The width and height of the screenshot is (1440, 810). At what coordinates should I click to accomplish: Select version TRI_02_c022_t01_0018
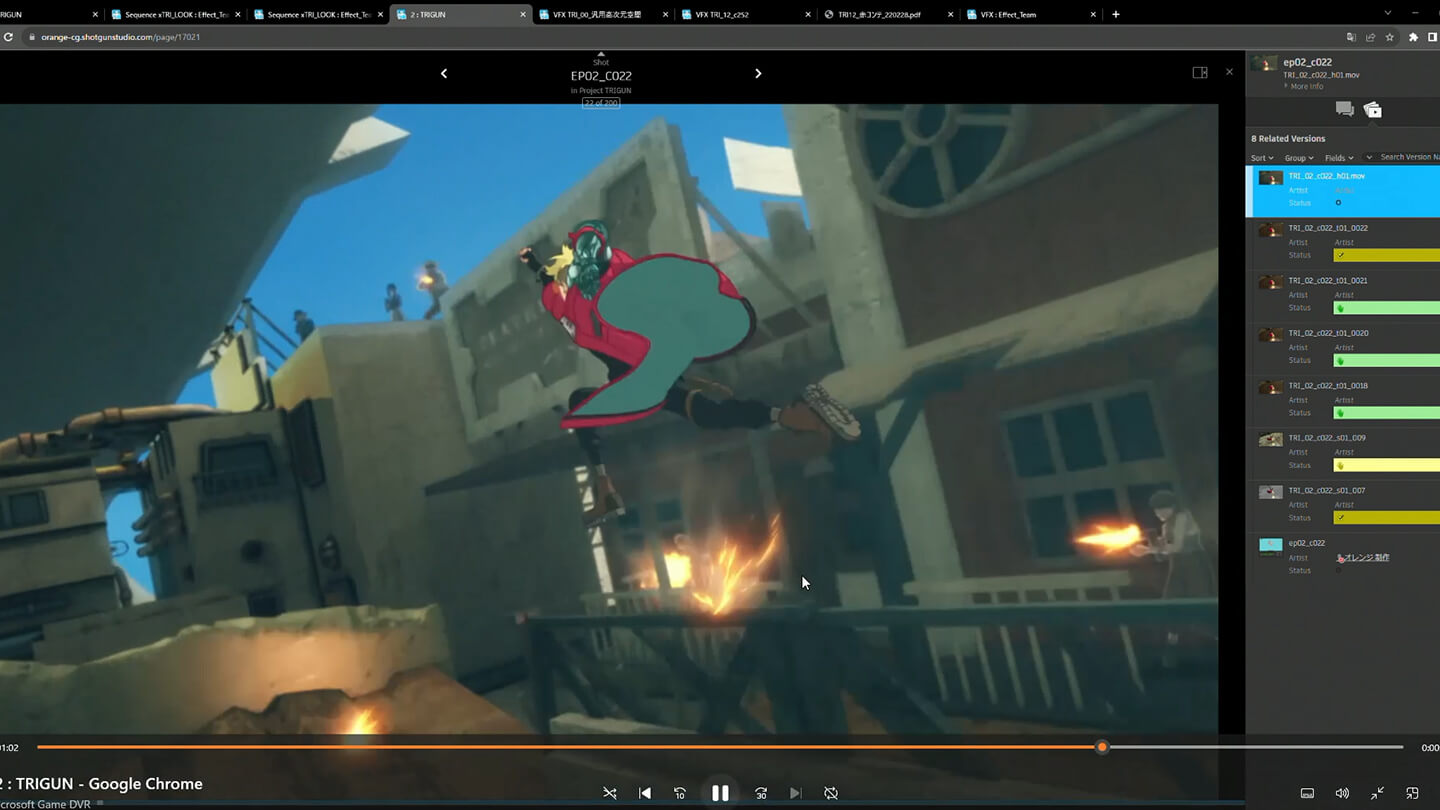[1343, 401]
